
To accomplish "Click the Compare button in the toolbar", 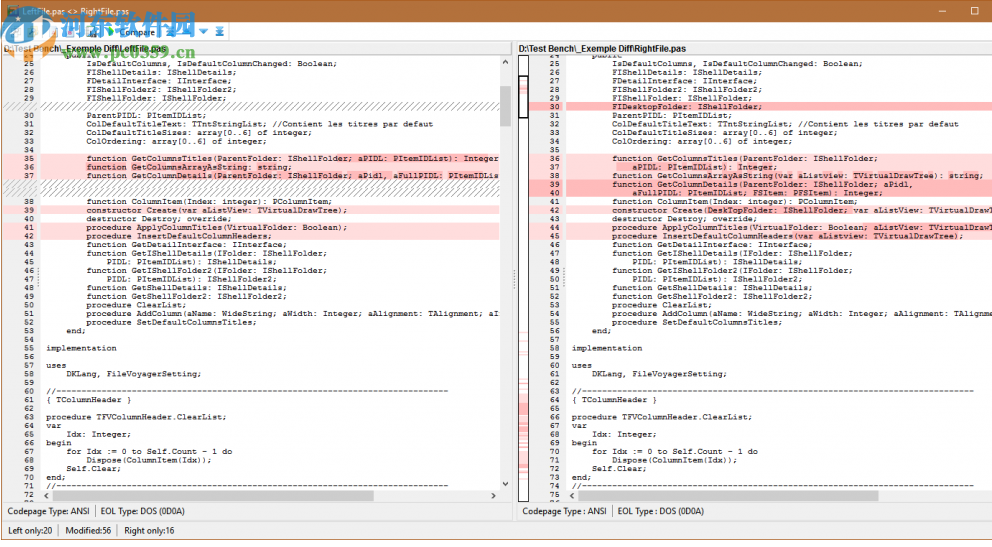I will pos(131,32).
